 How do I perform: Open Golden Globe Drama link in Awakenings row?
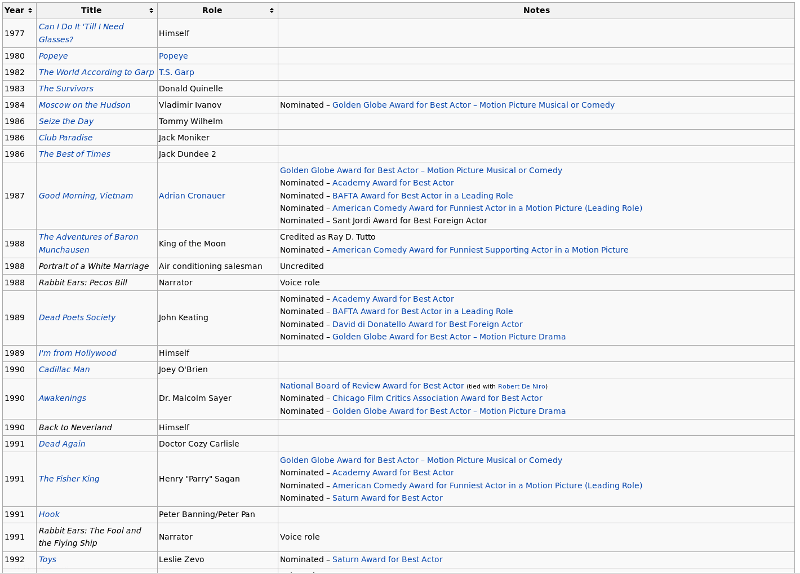pyautogui.click(x=448, y=411)
